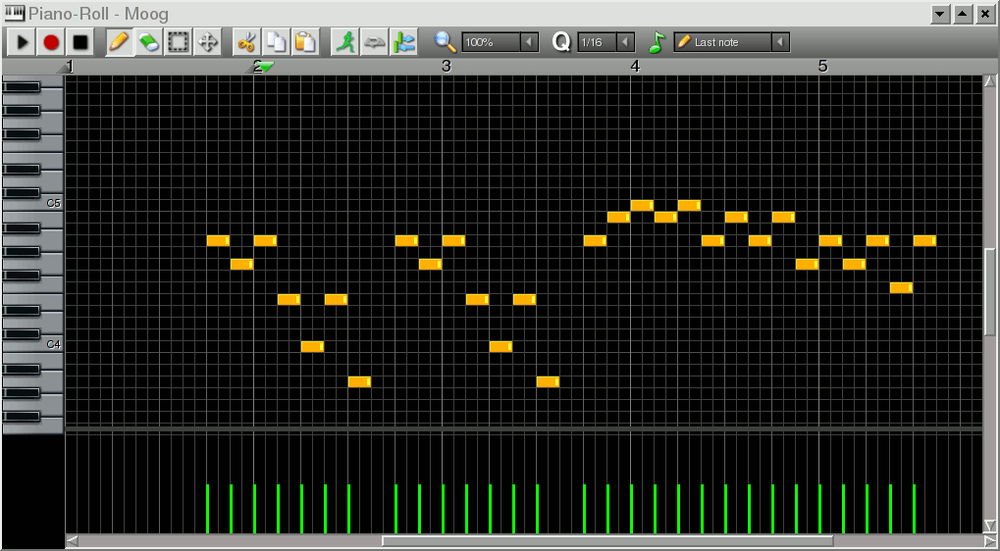The image size is (1000, 551).
Task: Select the Eraser tool
Action: 149,43
